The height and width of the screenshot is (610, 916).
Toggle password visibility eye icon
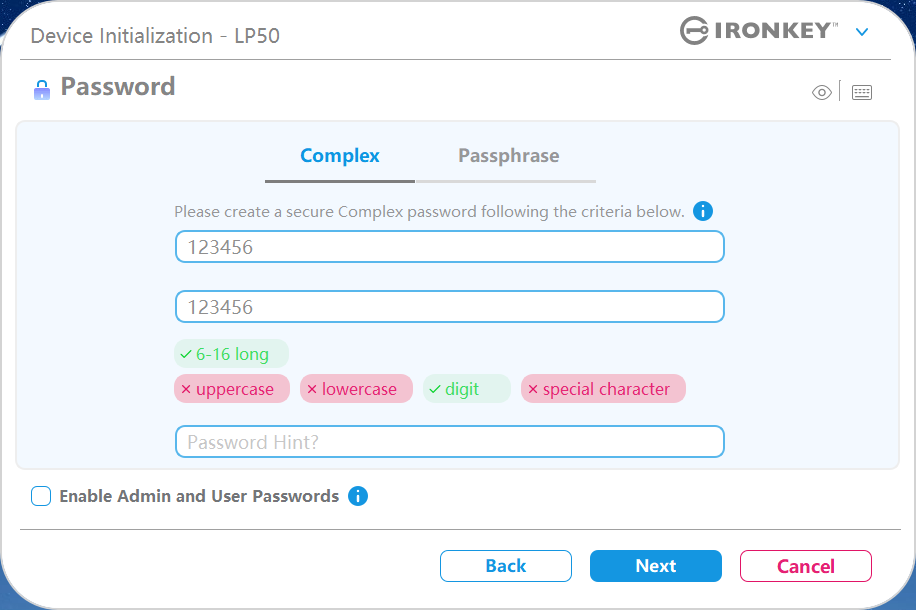click(822, 93)
